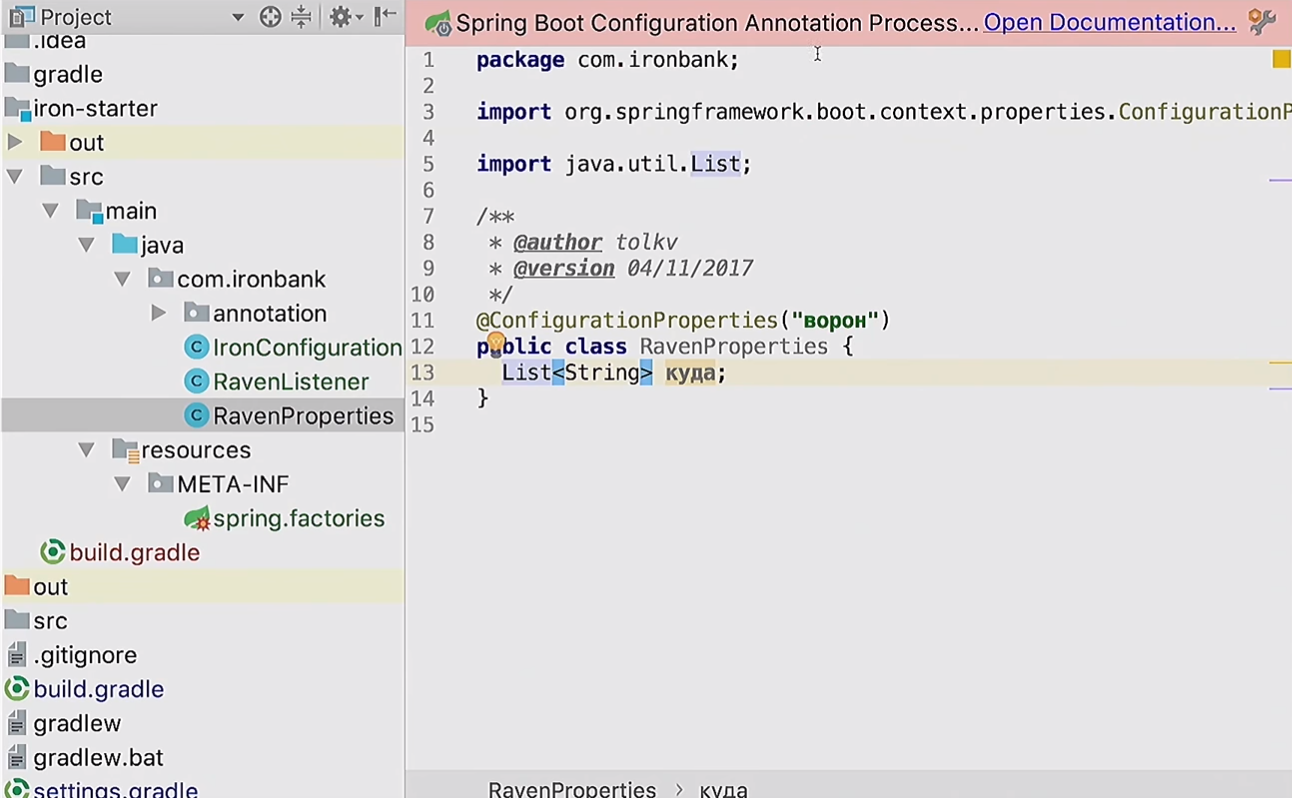Viewport: 1292px width, 798px height.
Task: Open the spring.factories file
Action: tap(299, 519)
